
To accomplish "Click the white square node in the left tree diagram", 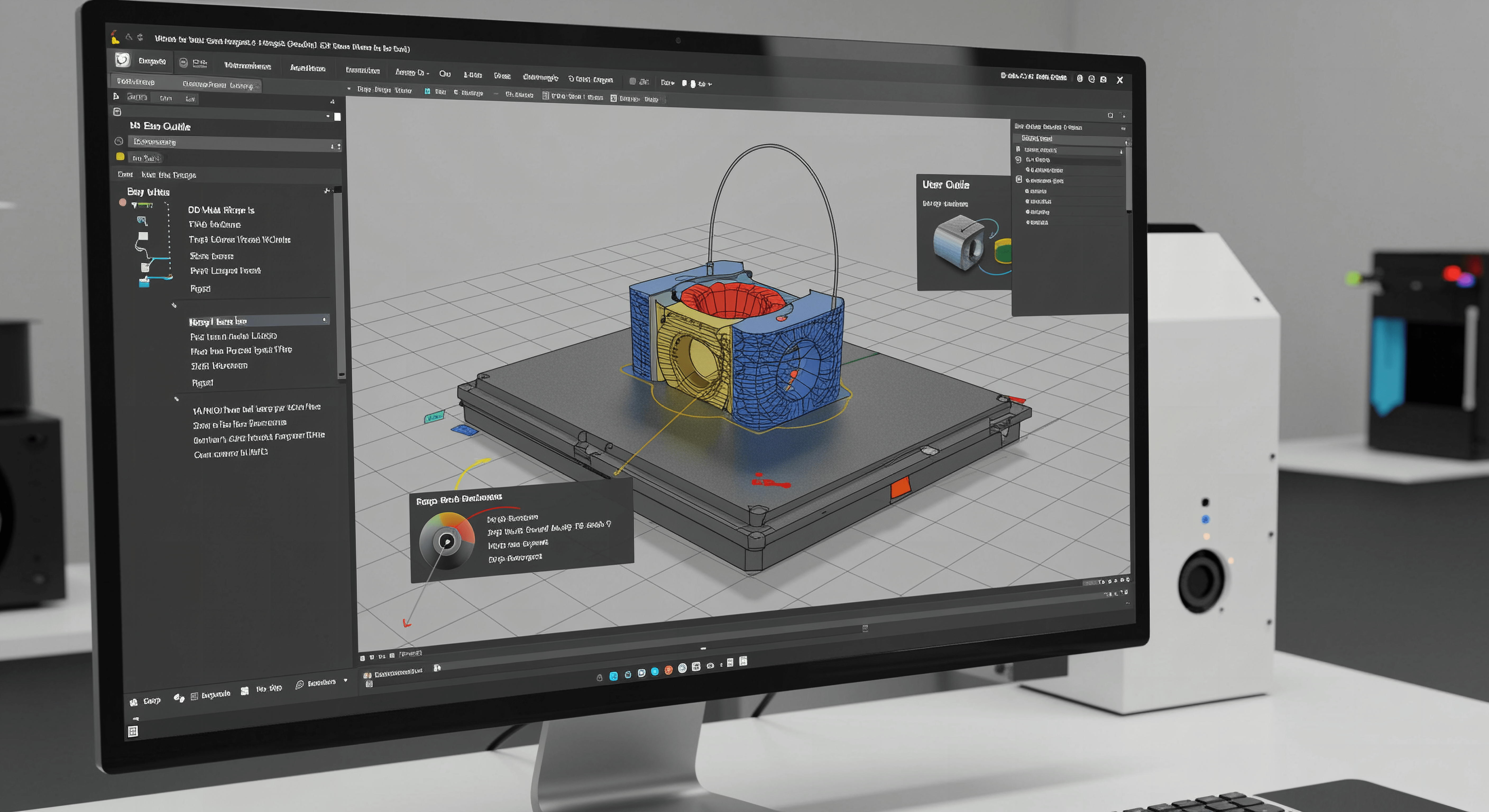I will point(143,236).
